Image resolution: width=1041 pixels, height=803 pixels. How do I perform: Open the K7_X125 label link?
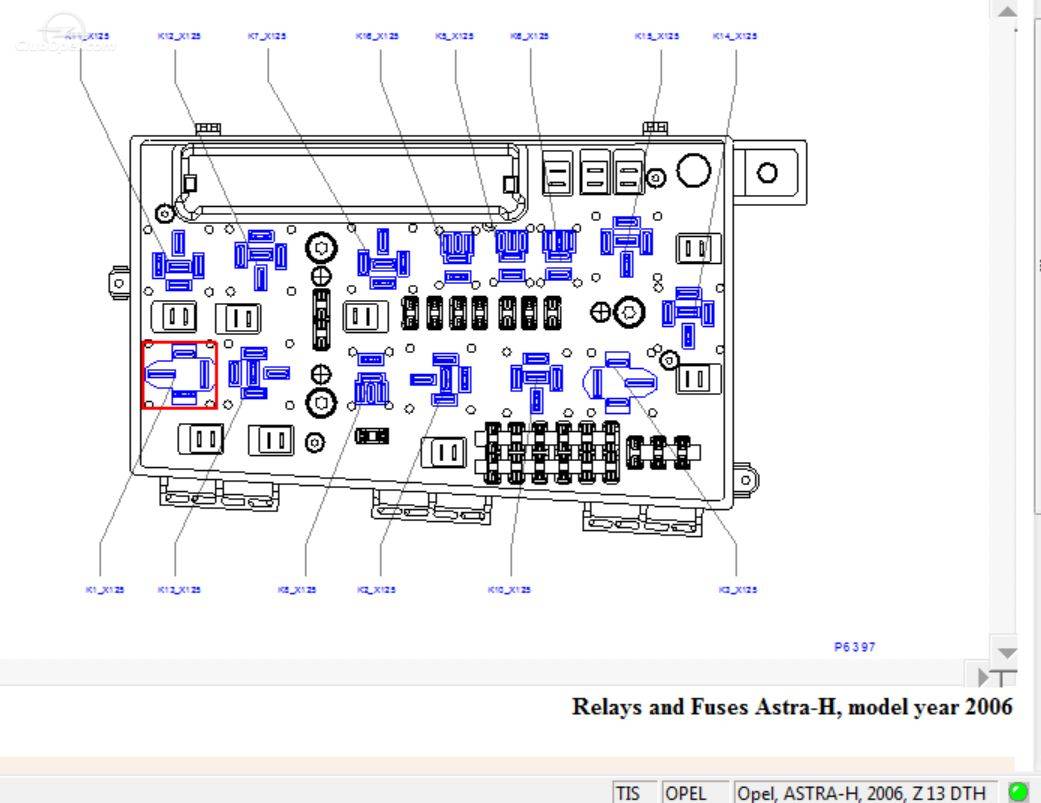[x=266, y=36]
